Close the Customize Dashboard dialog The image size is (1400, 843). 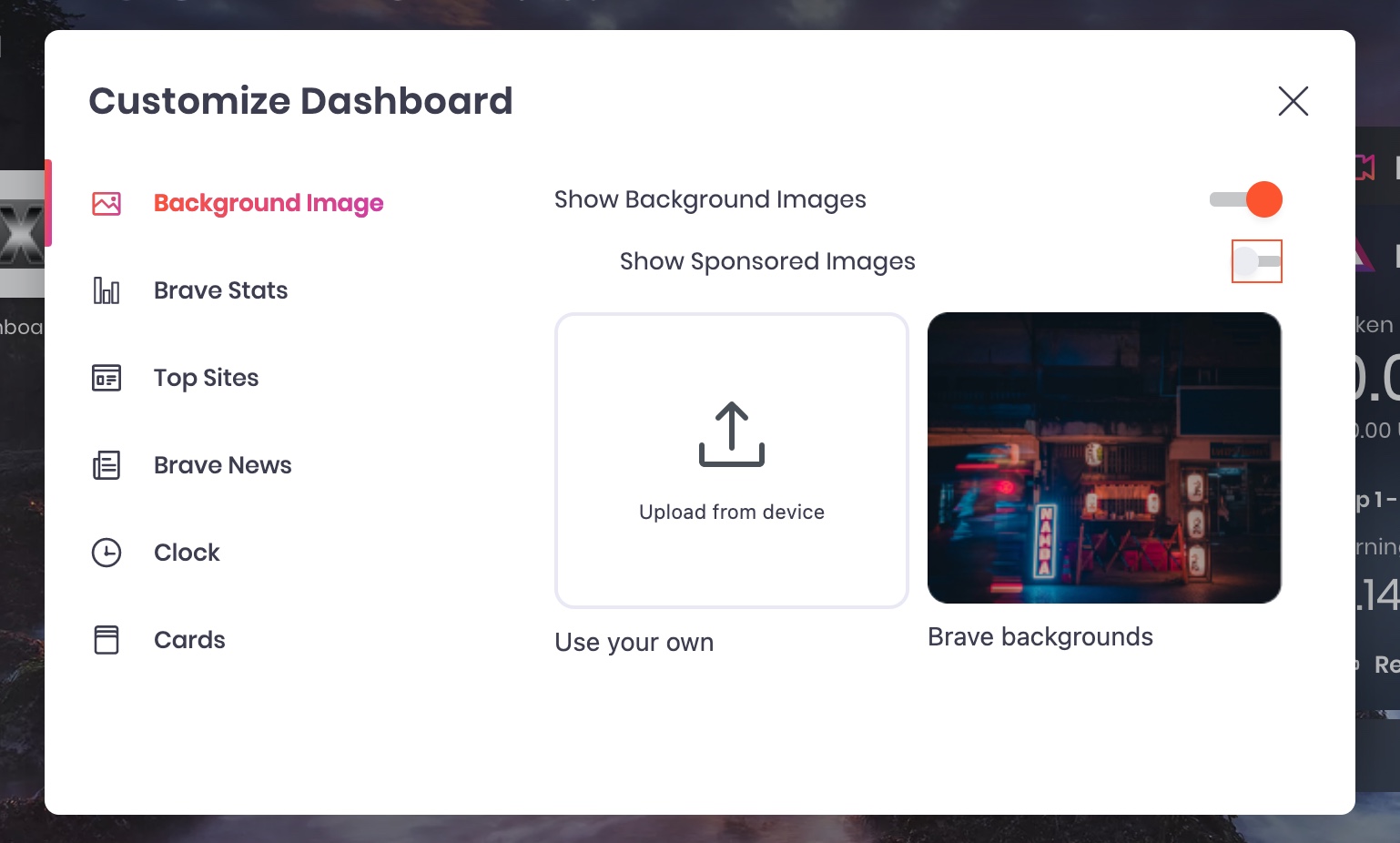[1293, 101]
